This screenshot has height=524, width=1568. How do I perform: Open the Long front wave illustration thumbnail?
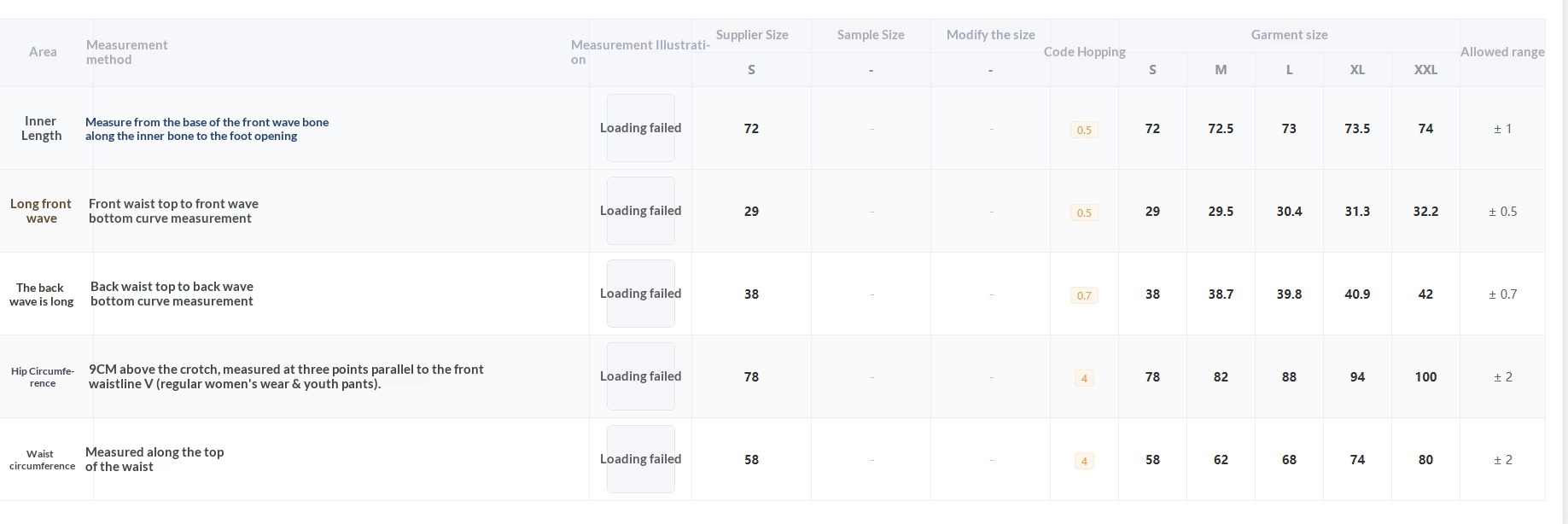pos(640,211)
